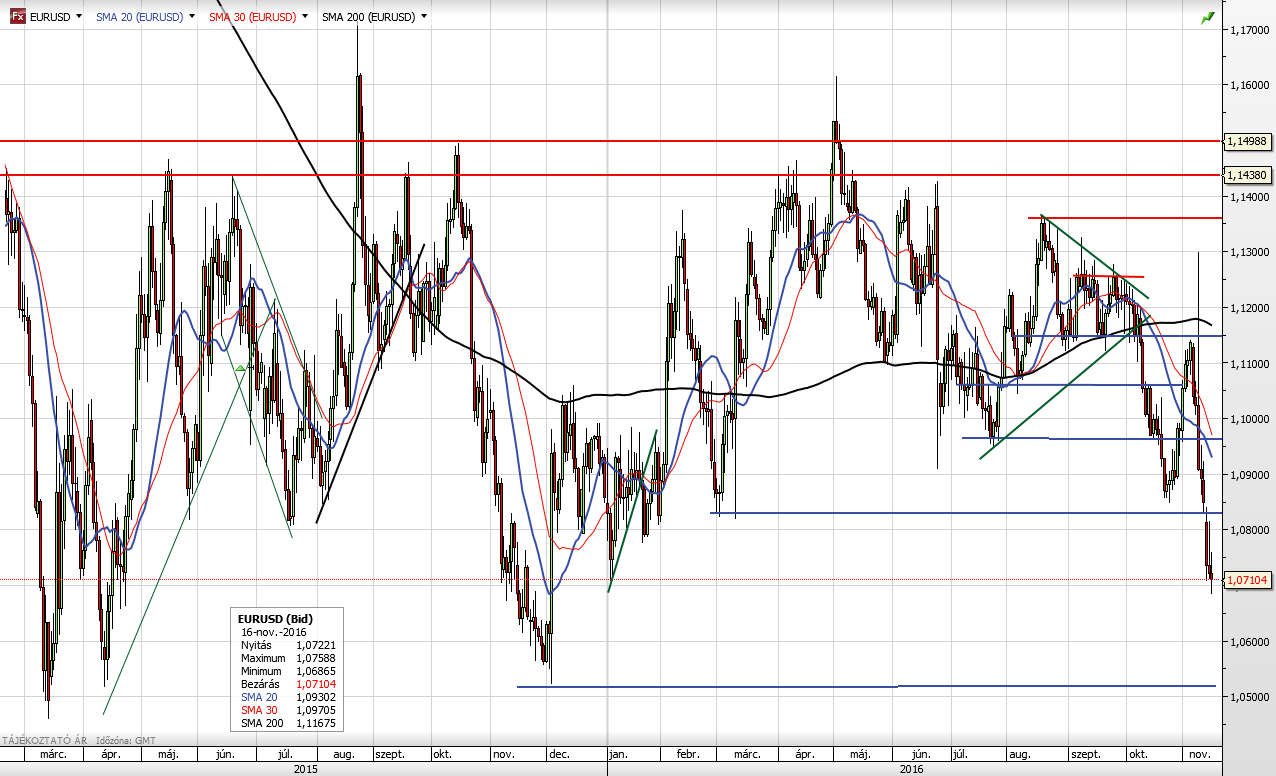Open the EURUSD symbol dropdown
Viewport: 1276px width, 776px height.
[x=79, y=17]
